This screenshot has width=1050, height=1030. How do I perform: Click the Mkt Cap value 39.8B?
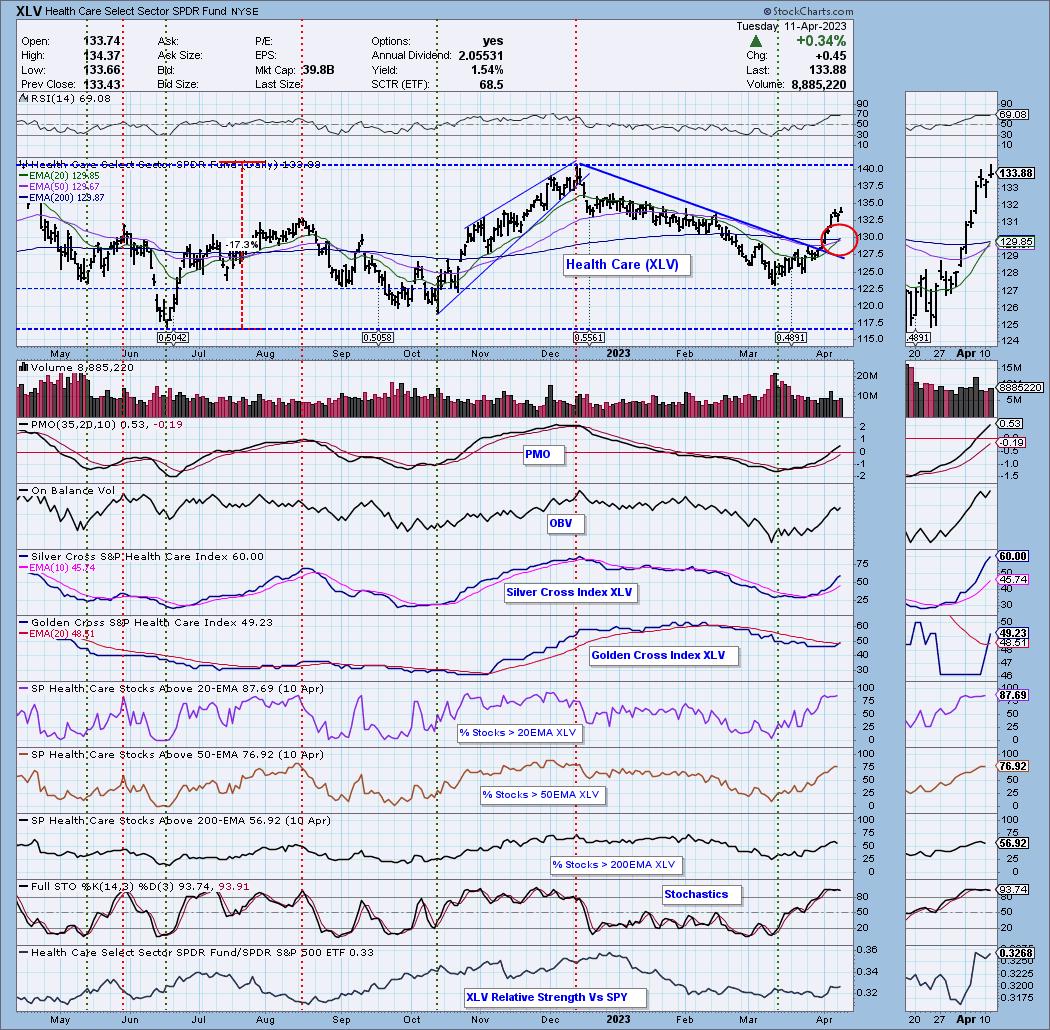pos(318,70)
